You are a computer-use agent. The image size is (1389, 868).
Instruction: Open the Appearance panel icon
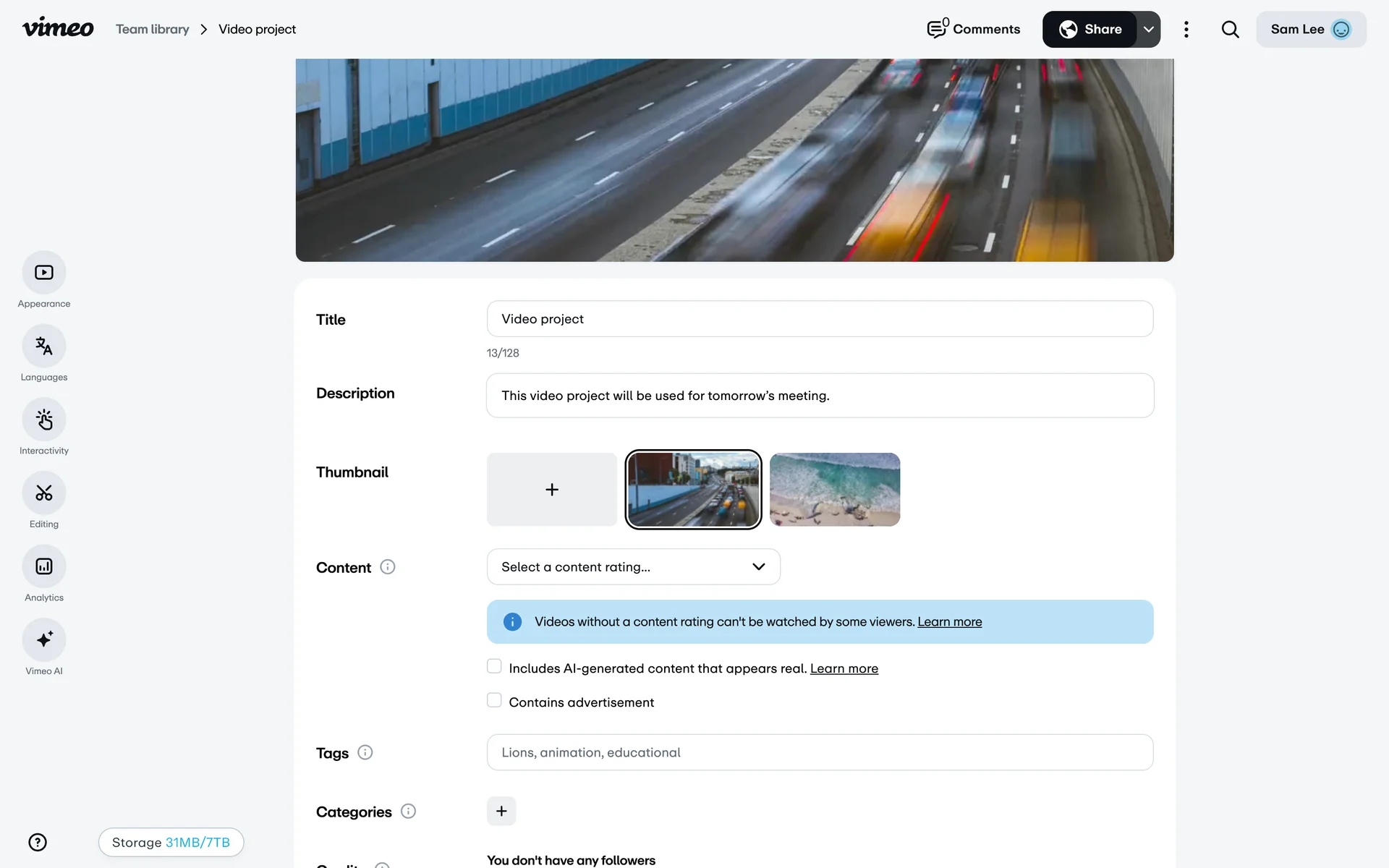click(44, 273)
